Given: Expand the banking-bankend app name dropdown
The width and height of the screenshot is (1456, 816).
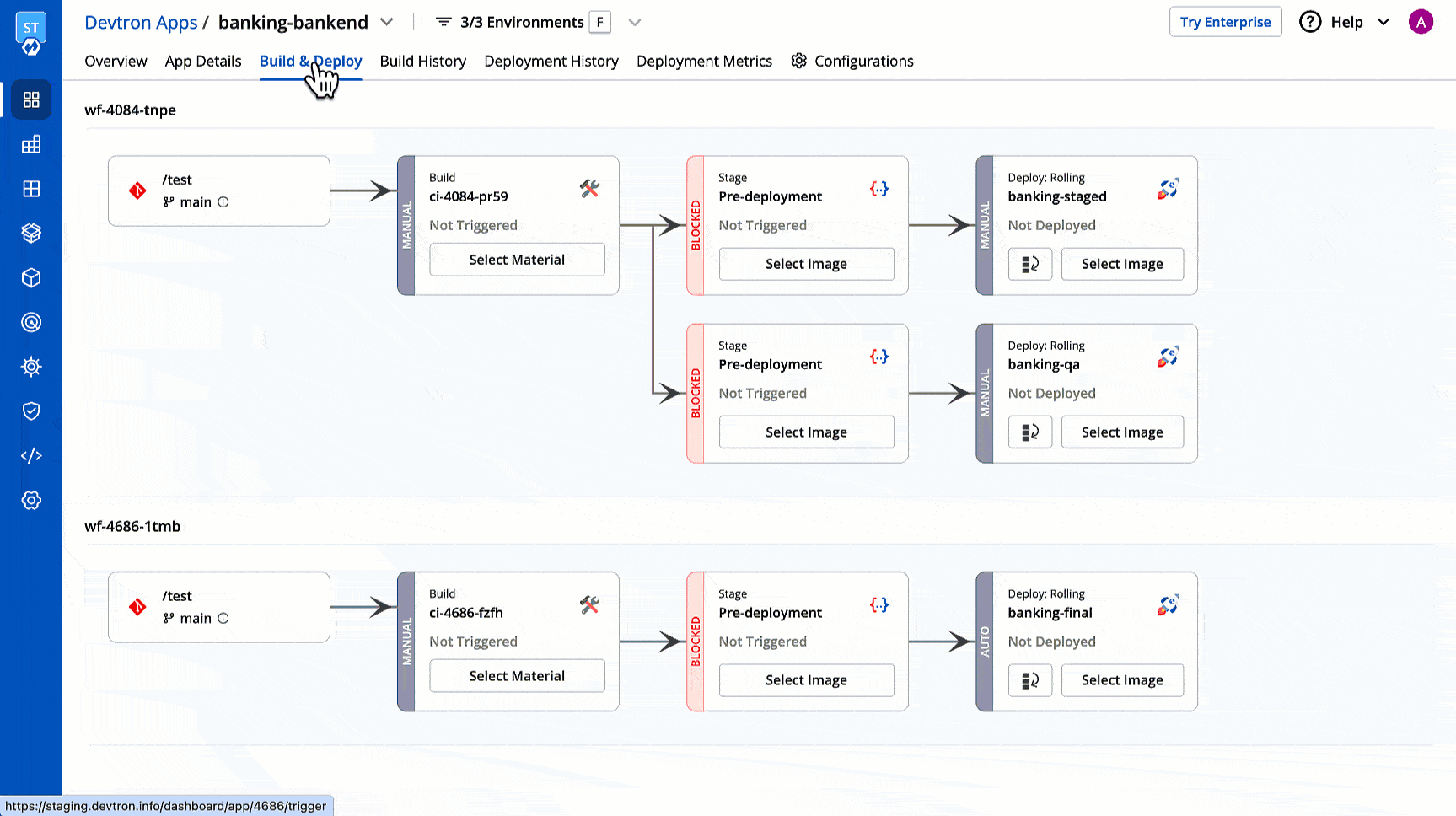Looking at the screenshot, I should point(387,22).
